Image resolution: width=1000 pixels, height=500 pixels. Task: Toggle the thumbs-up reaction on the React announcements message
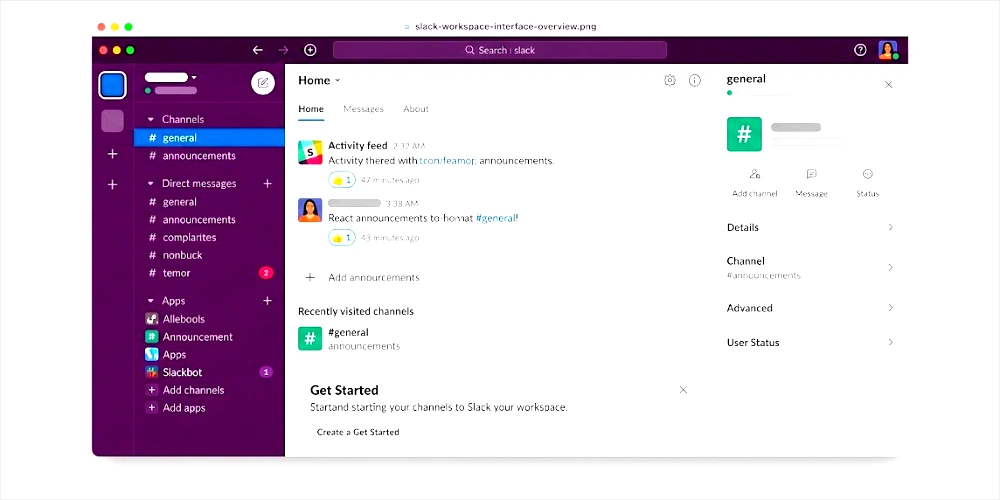pyautogui.click(x=342, y=238)
